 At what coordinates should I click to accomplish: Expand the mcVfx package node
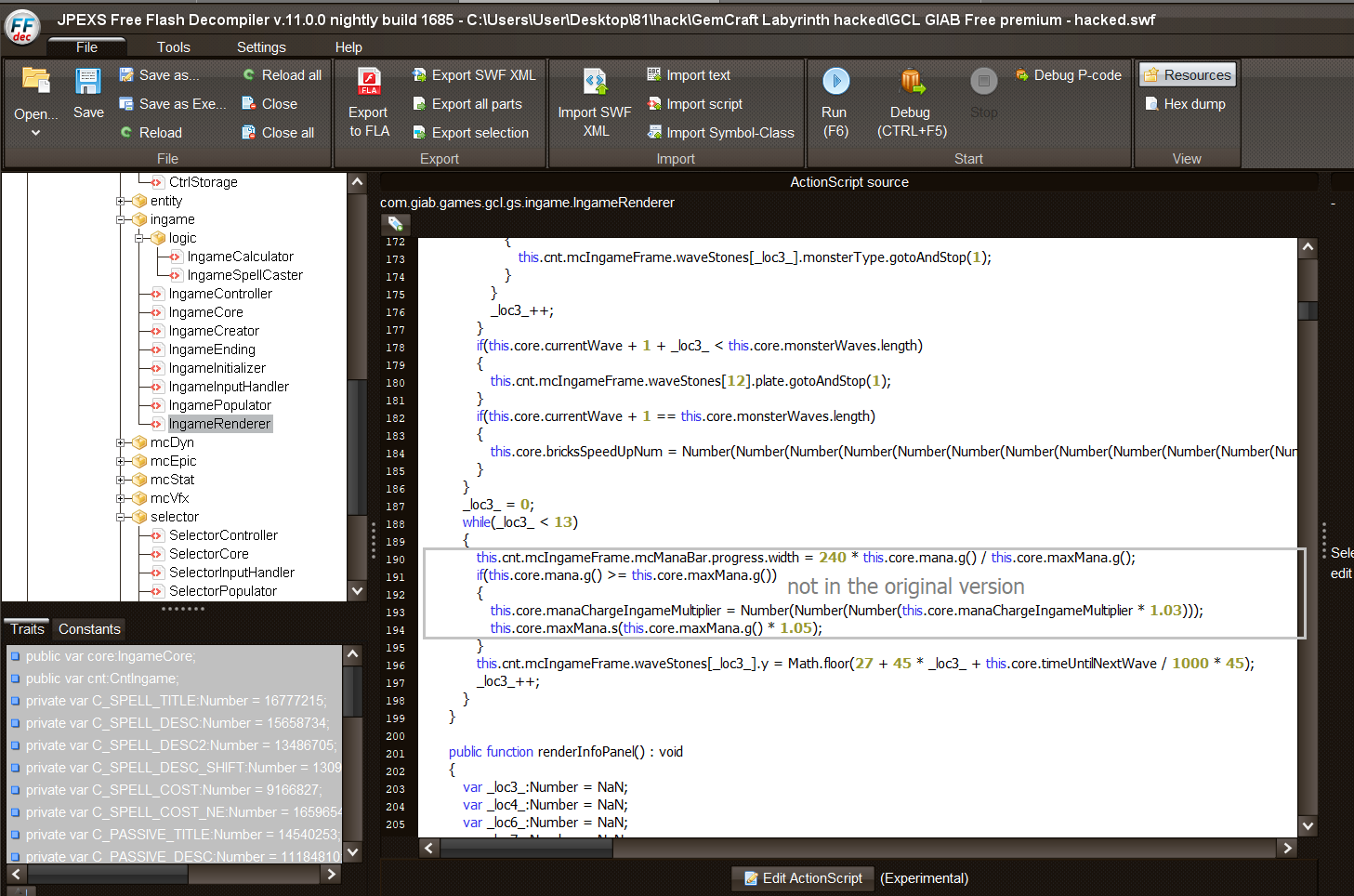point(121,498)
